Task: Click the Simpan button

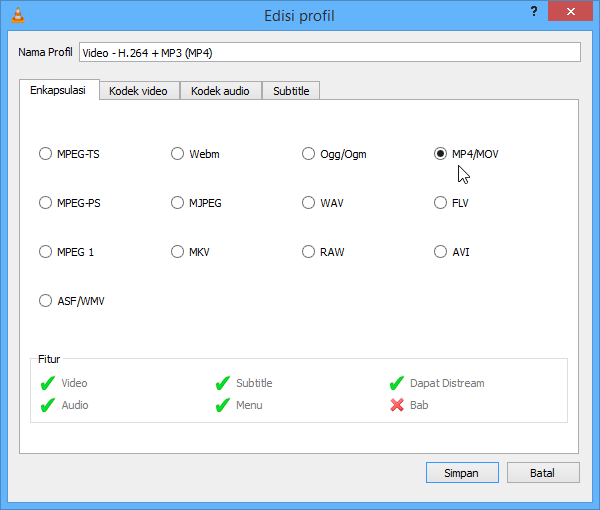Action: point(462,473)
